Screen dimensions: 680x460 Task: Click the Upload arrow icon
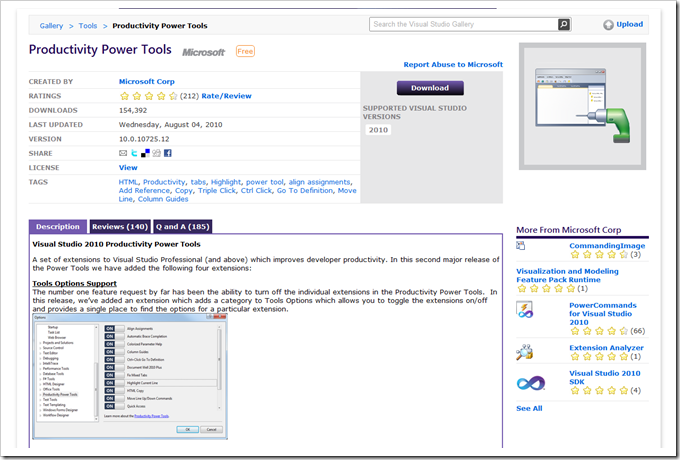click(x=608, y=25)
